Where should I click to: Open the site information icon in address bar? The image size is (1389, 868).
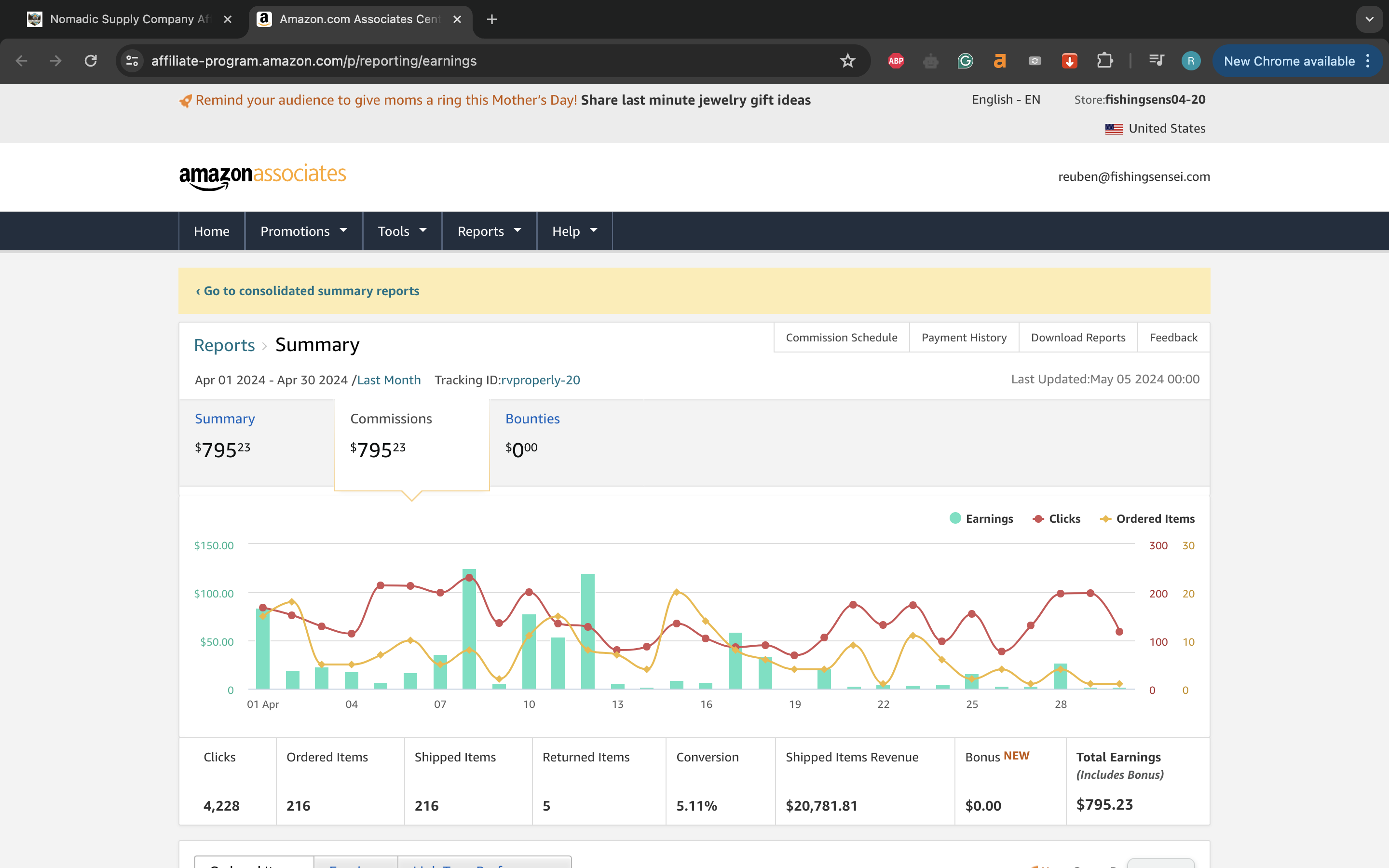tap(132, 61)
